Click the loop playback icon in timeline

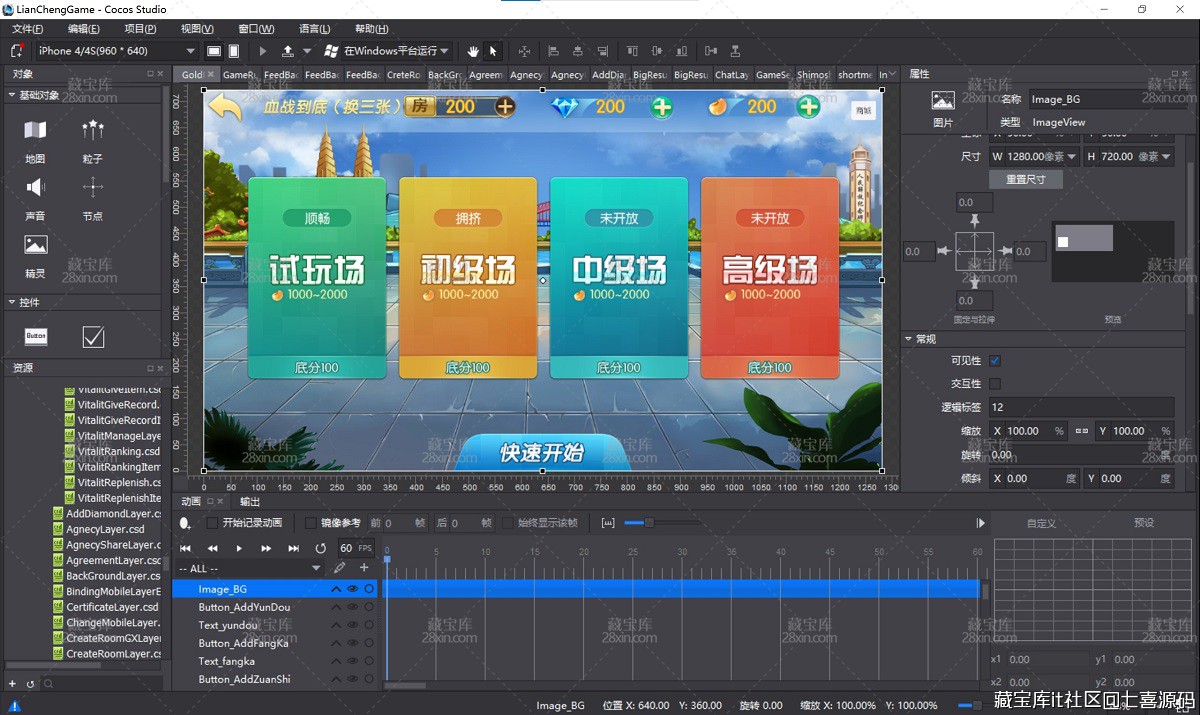coord(320,548)
